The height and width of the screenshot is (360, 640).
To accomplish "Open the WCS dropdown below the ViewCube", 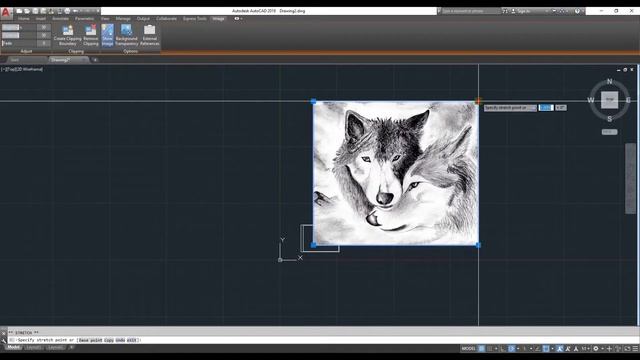I will (x=609, y=132).
